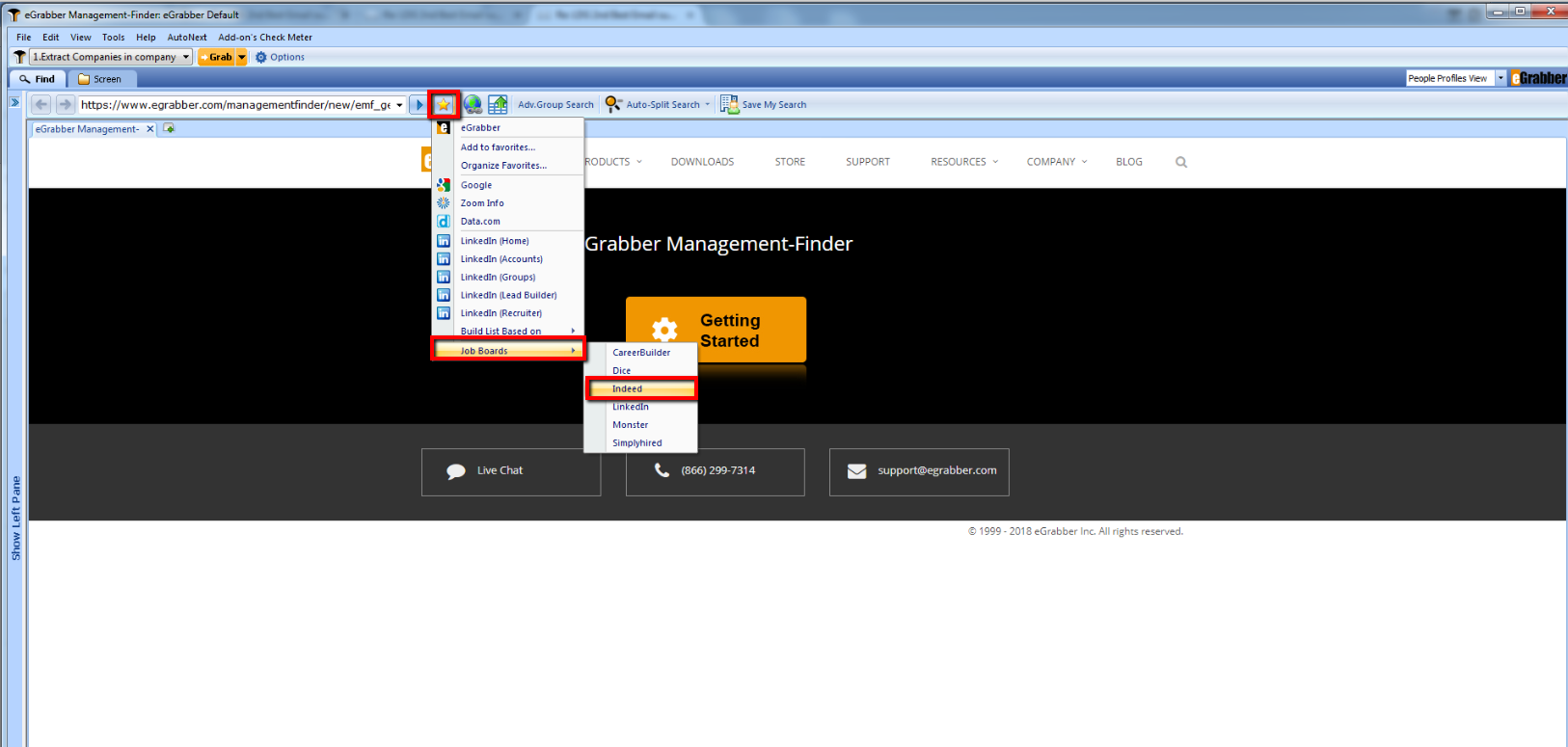Open a new browser tab icon

(169, 128)
